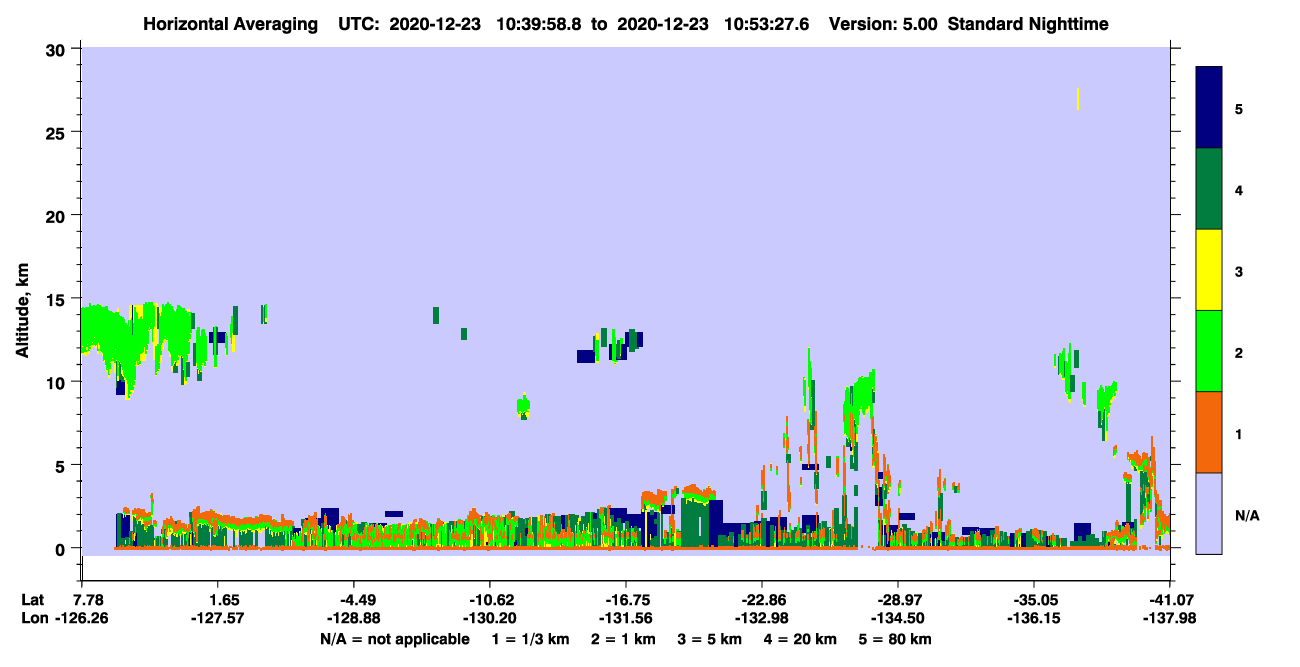Click 'Version: 5.00' in the title
The width and height of the screenshot is (1300, 667).
pyautogui.click(x=883, y=23)
